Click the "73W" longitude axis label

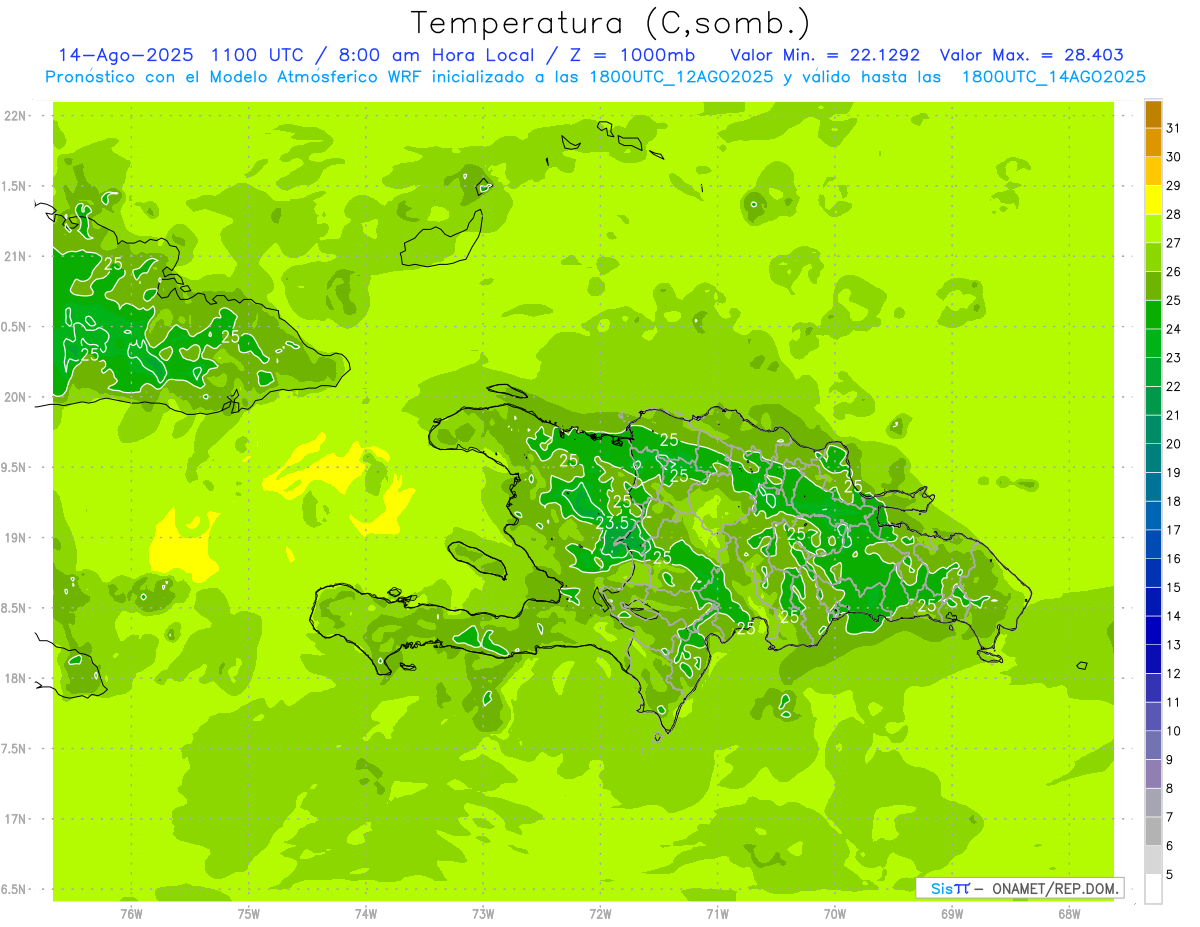pos(483,913)
